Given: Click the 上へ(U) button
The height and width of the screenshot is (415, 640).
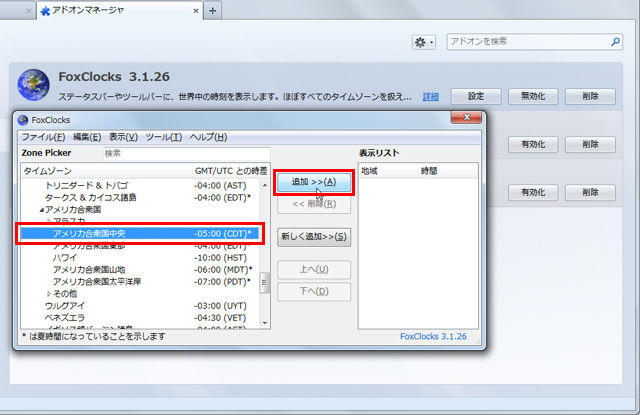Looking at the screenshot, I should 314,269.
